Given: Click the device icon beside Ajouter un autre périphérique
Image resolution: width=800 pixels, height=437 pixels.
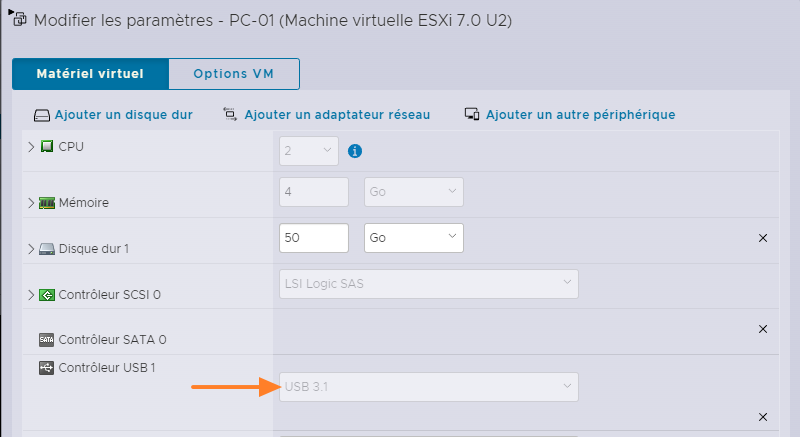Looking at the screenshot, I should 473,114.
